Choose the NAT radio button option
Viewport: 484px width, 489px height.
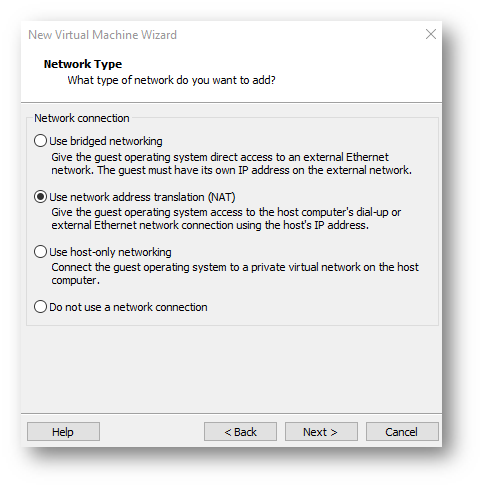(40, 197)
